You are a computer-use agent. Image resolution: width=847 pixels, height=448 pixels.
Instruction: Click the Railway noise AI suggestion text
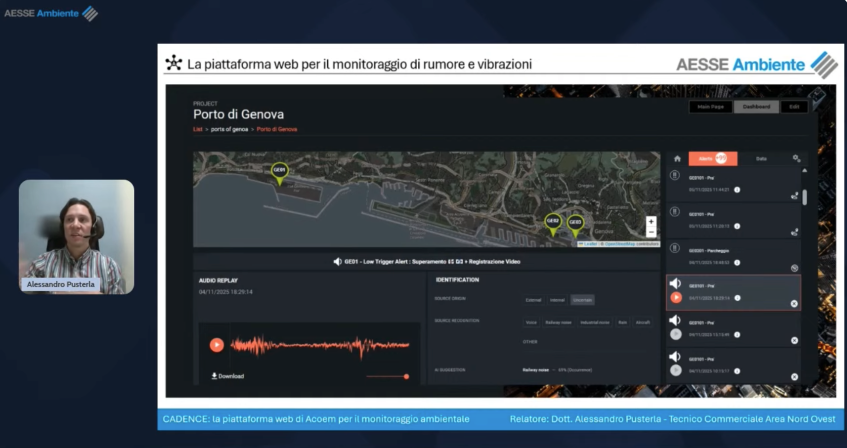[535, 370]
